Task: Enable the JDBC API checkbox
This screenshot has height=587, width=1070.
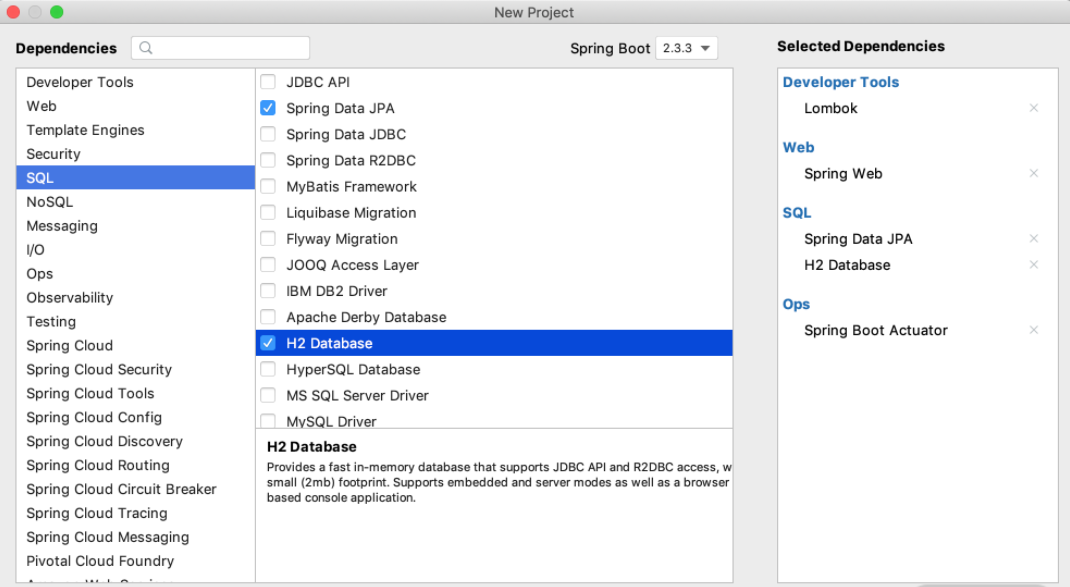Action: pos(268,82)
